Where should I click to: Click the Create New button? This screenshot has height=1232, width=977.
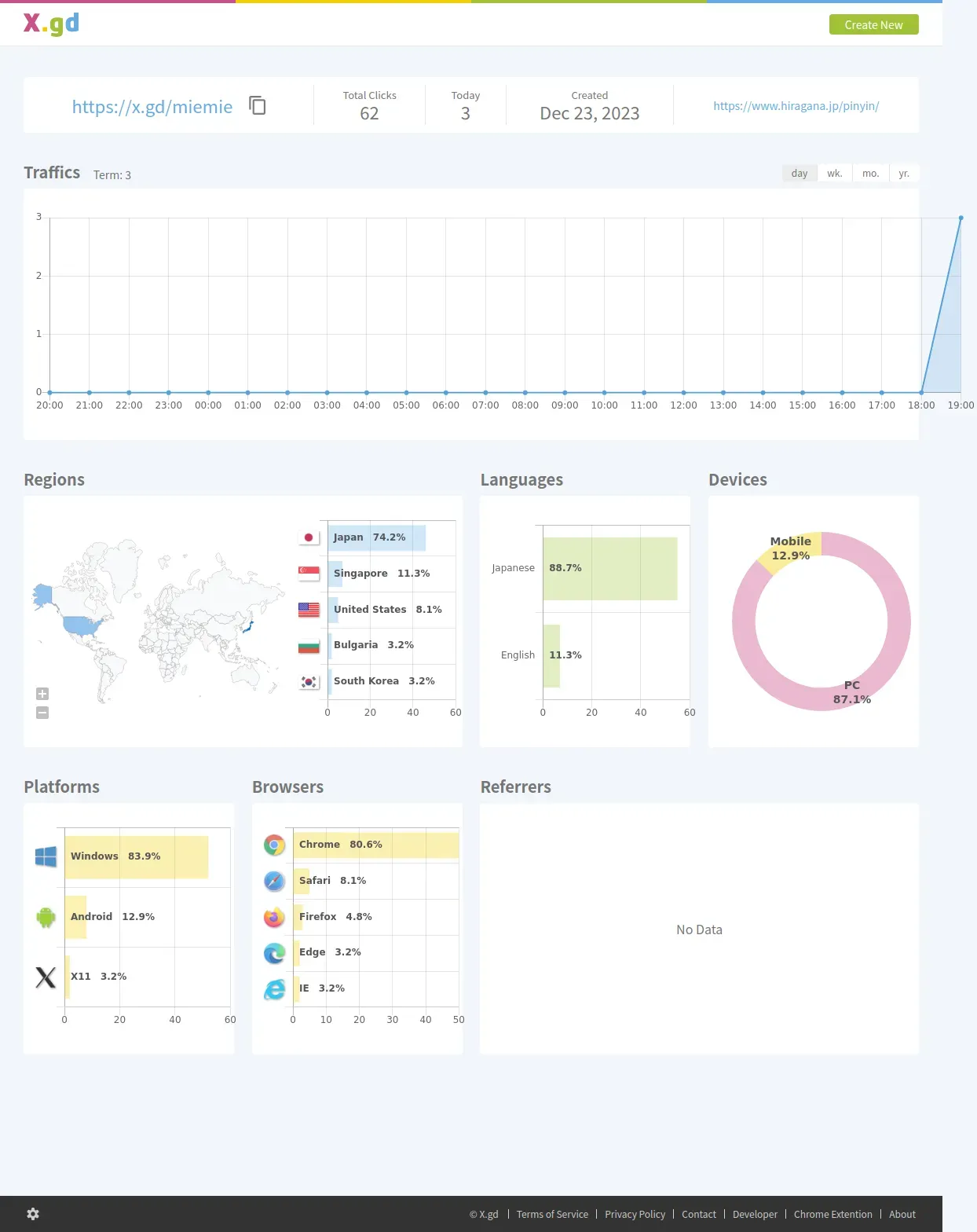point(873,24)
